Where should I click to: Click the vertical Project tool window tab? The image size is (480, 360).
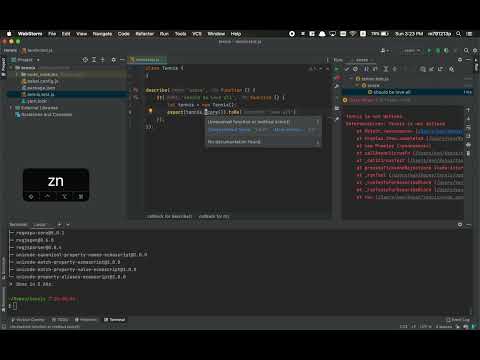click(x=4, y=67)
